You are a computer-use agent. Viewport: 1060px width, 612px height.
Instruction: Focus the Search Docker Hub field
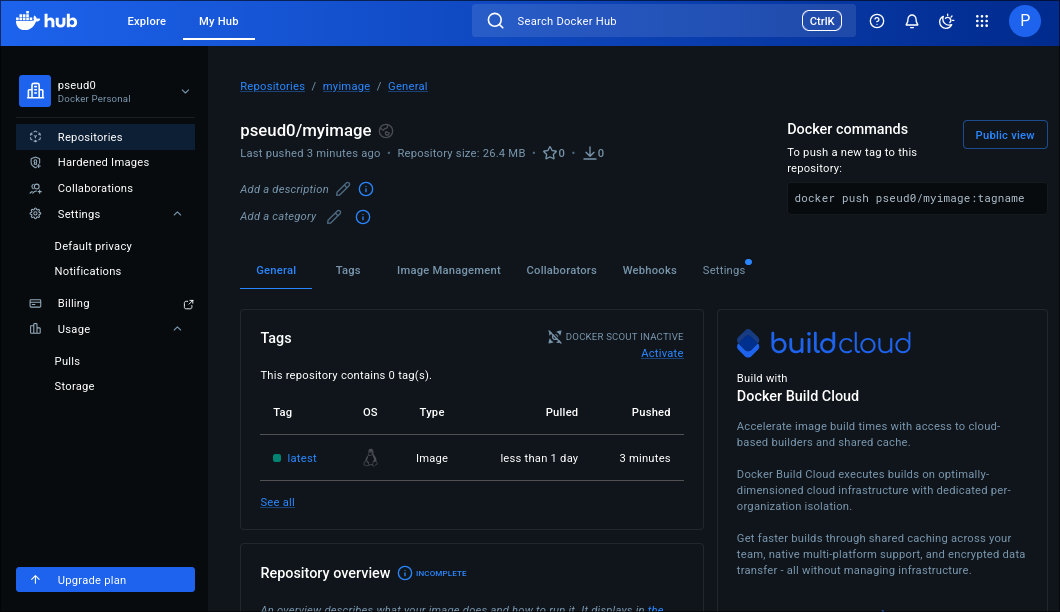(x=650, y=21)
